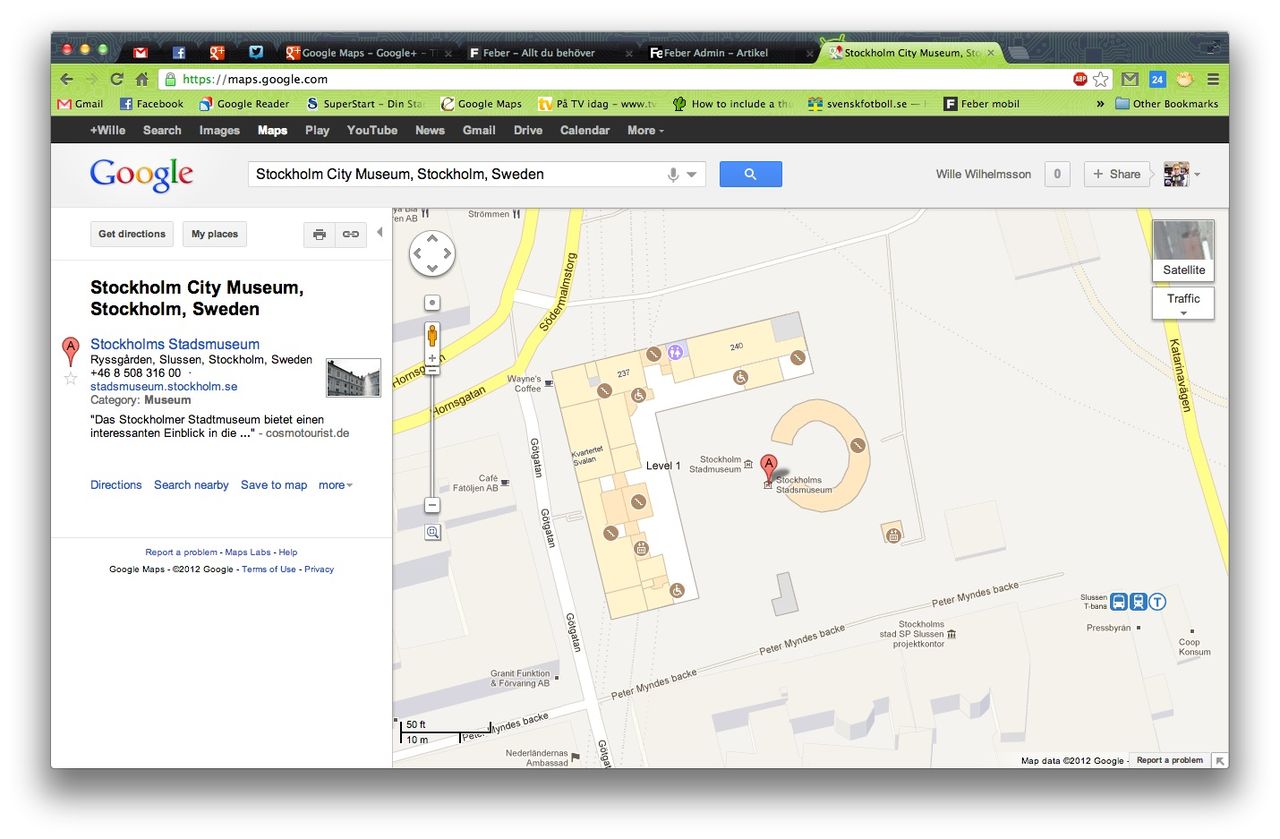
Task: Click the show my location button
Action: (x=432, y=303)
